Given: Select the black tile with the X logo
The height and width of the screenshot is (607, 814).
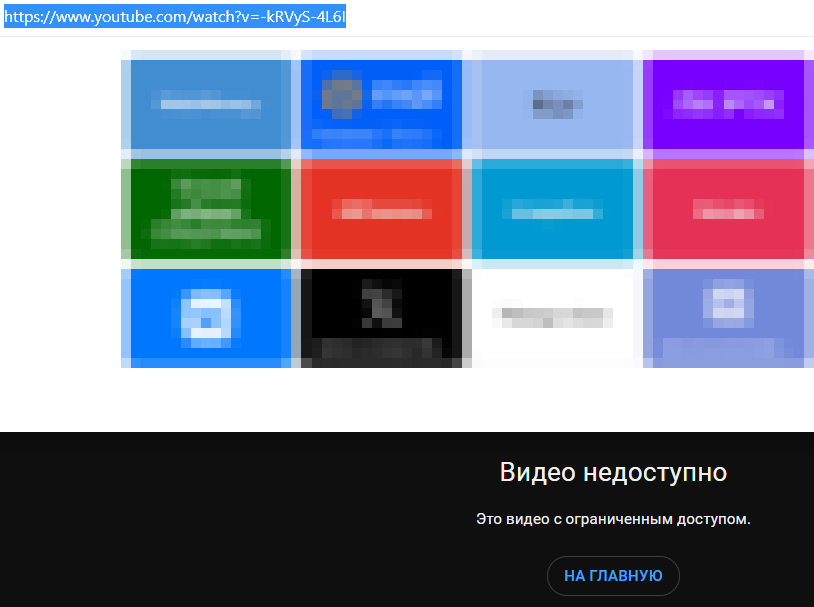Looking at the screenshot, I should [381, 317].
